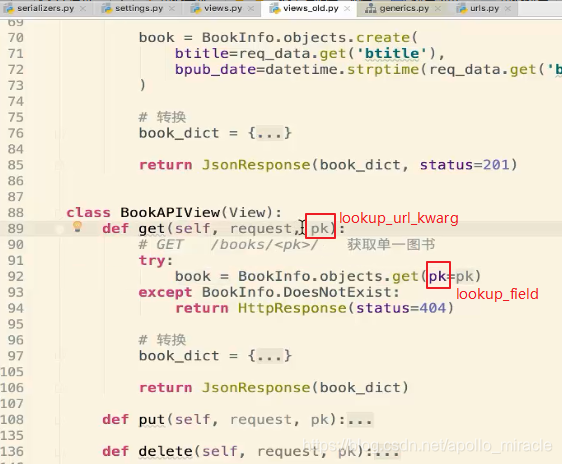Switch to the serializers.py tab
Image resolution: width=562 pixels, height=464 pixels.
46,8
